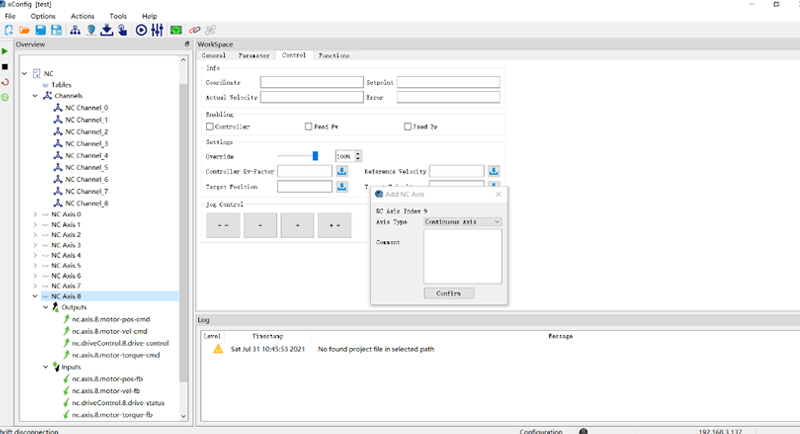Collapse the Channels tree node

[35, 96]
